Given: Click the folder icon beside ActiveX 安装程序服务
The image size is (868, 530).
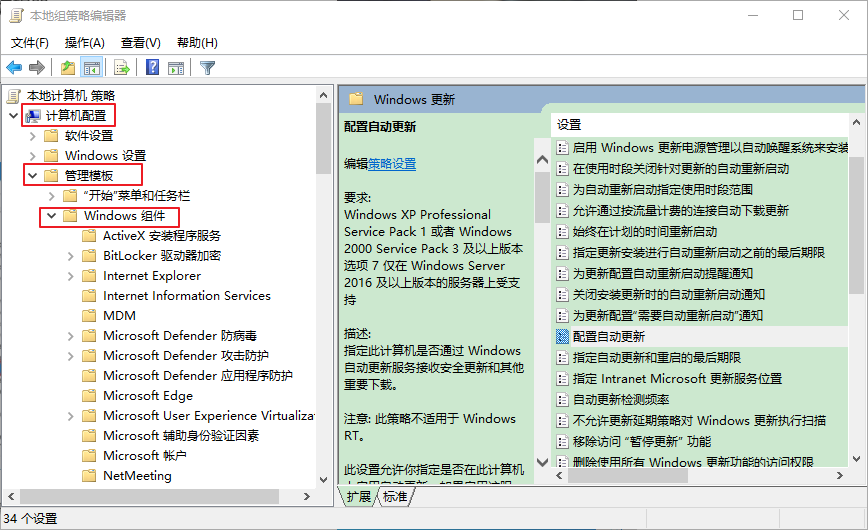Looking at the screenshot, I should tap(89, 236).
